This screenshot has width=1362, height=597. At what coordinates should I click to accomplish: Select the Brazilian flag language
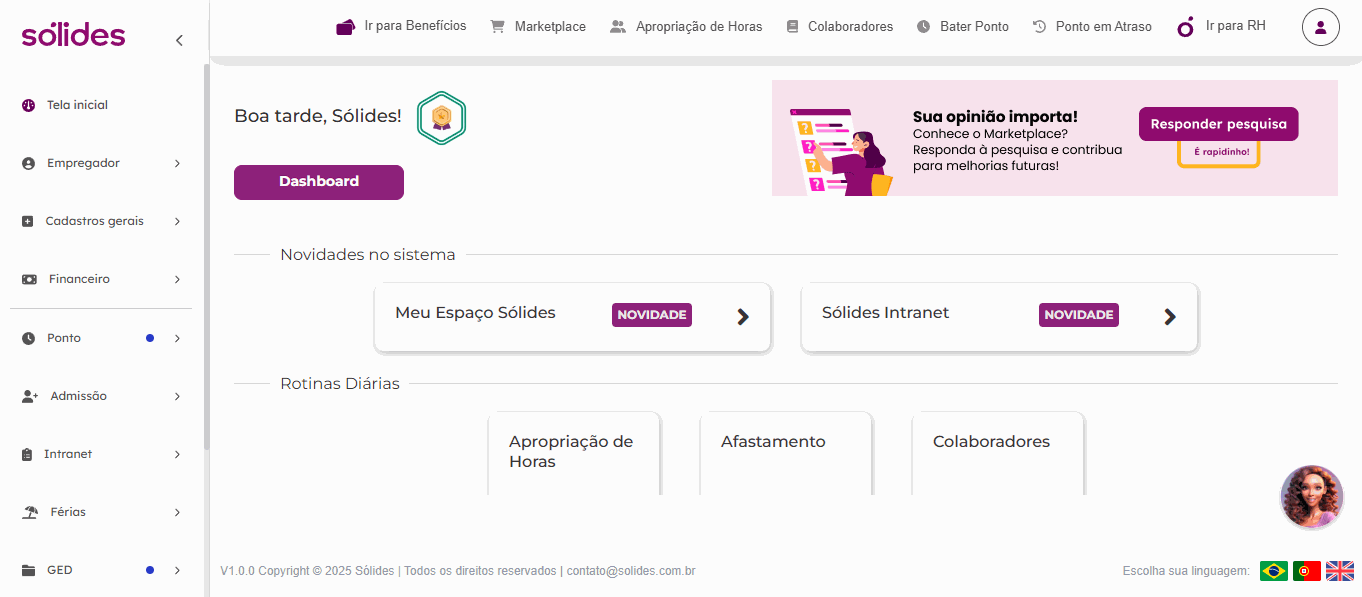click(x=1274, y=571)
